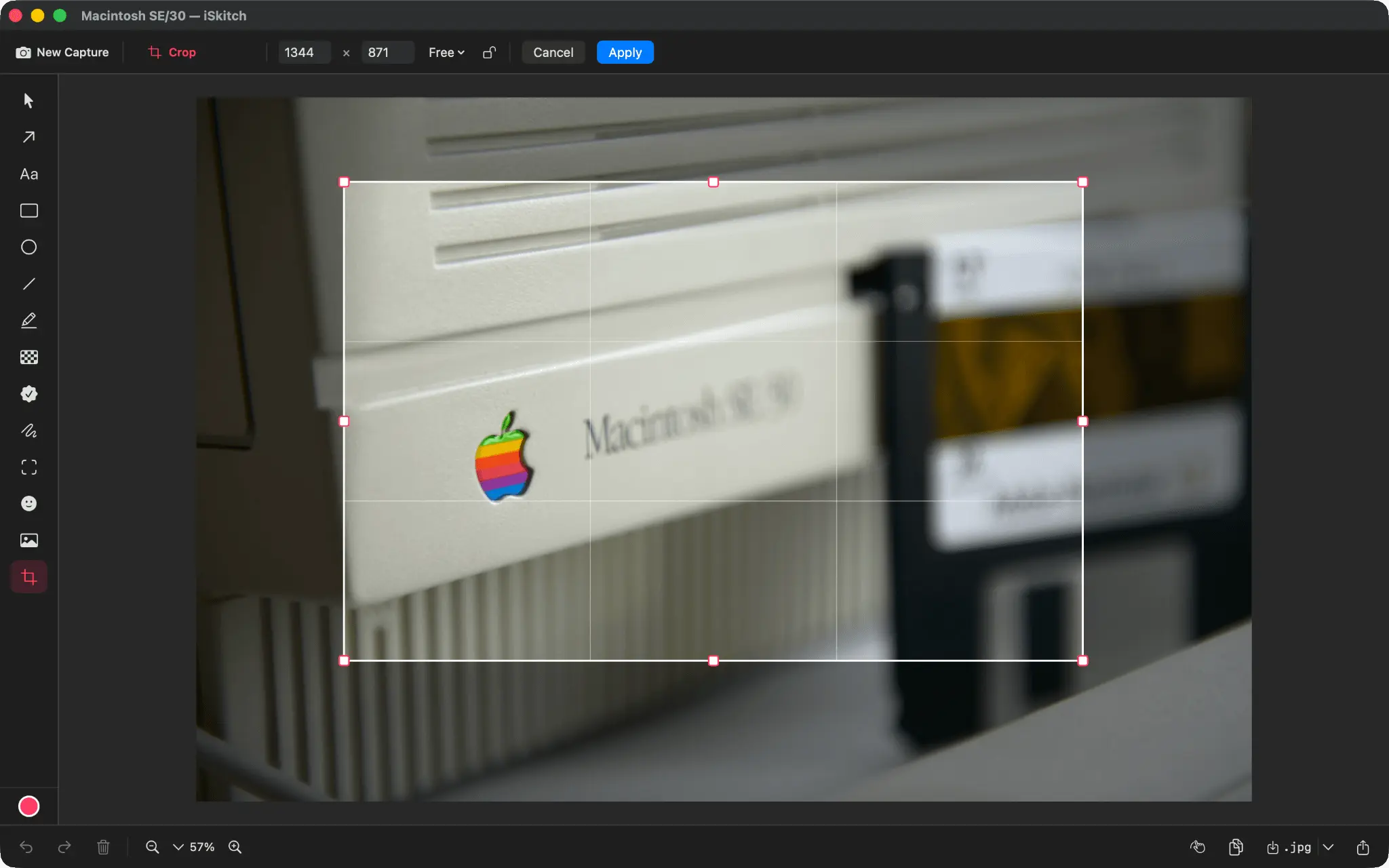Image resolution: width=1389 pixels, height=868 pixels.
Task: Zoom in with the plus magnifier
Action: click(235, 847)
